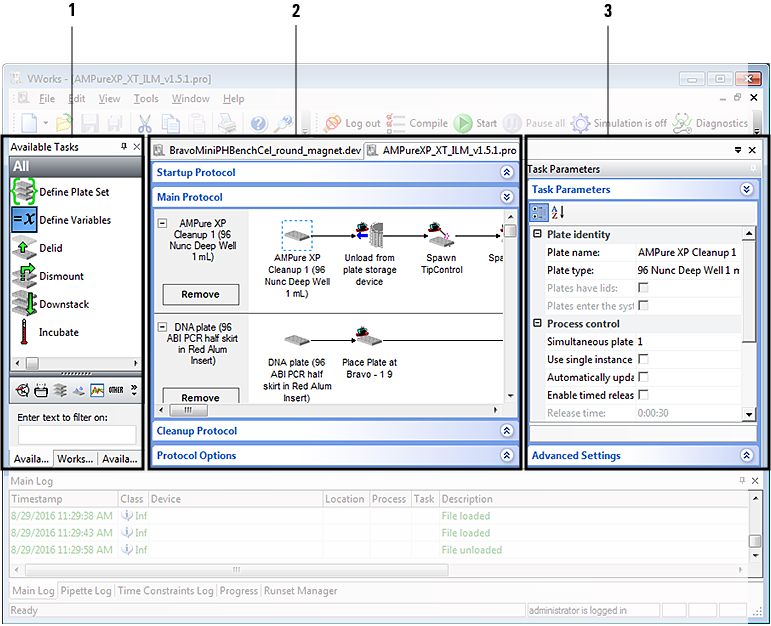
Task: Expand the Protocol Options section
Action: (507, 455)
